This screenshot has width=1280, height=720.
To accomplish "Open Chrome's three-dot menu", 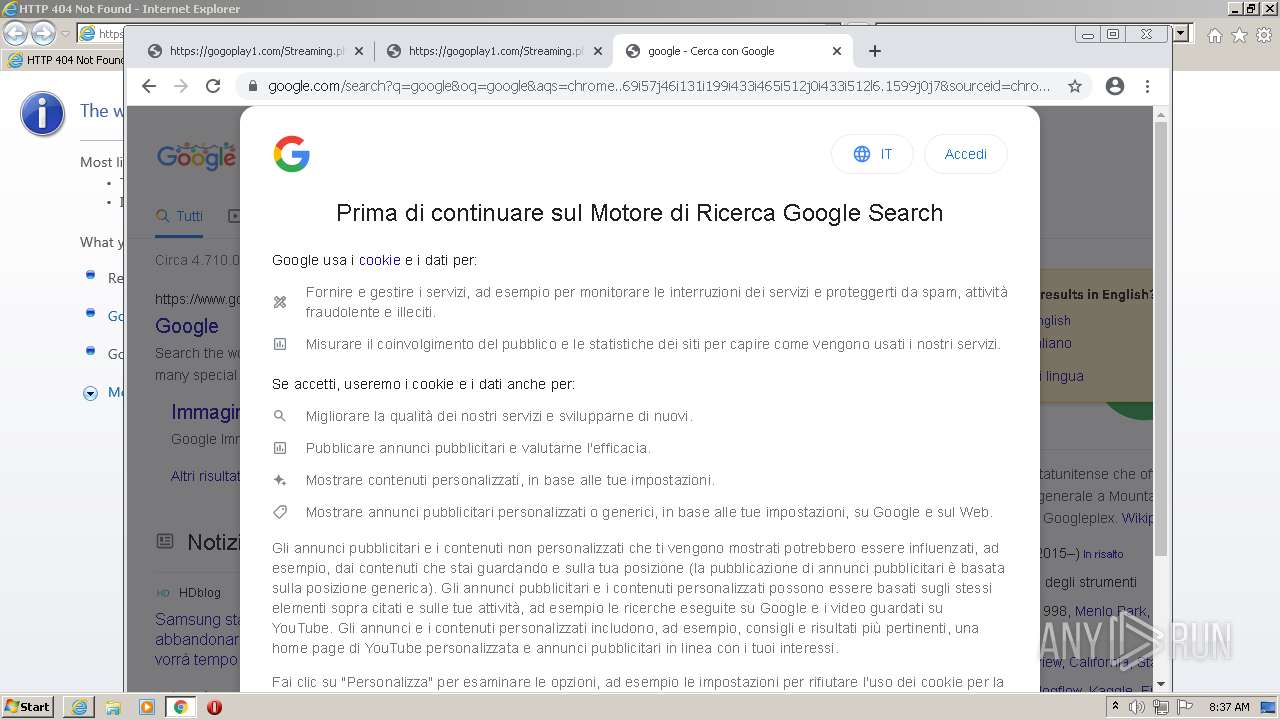I will pyautogui.click(x=1148, y=86).
